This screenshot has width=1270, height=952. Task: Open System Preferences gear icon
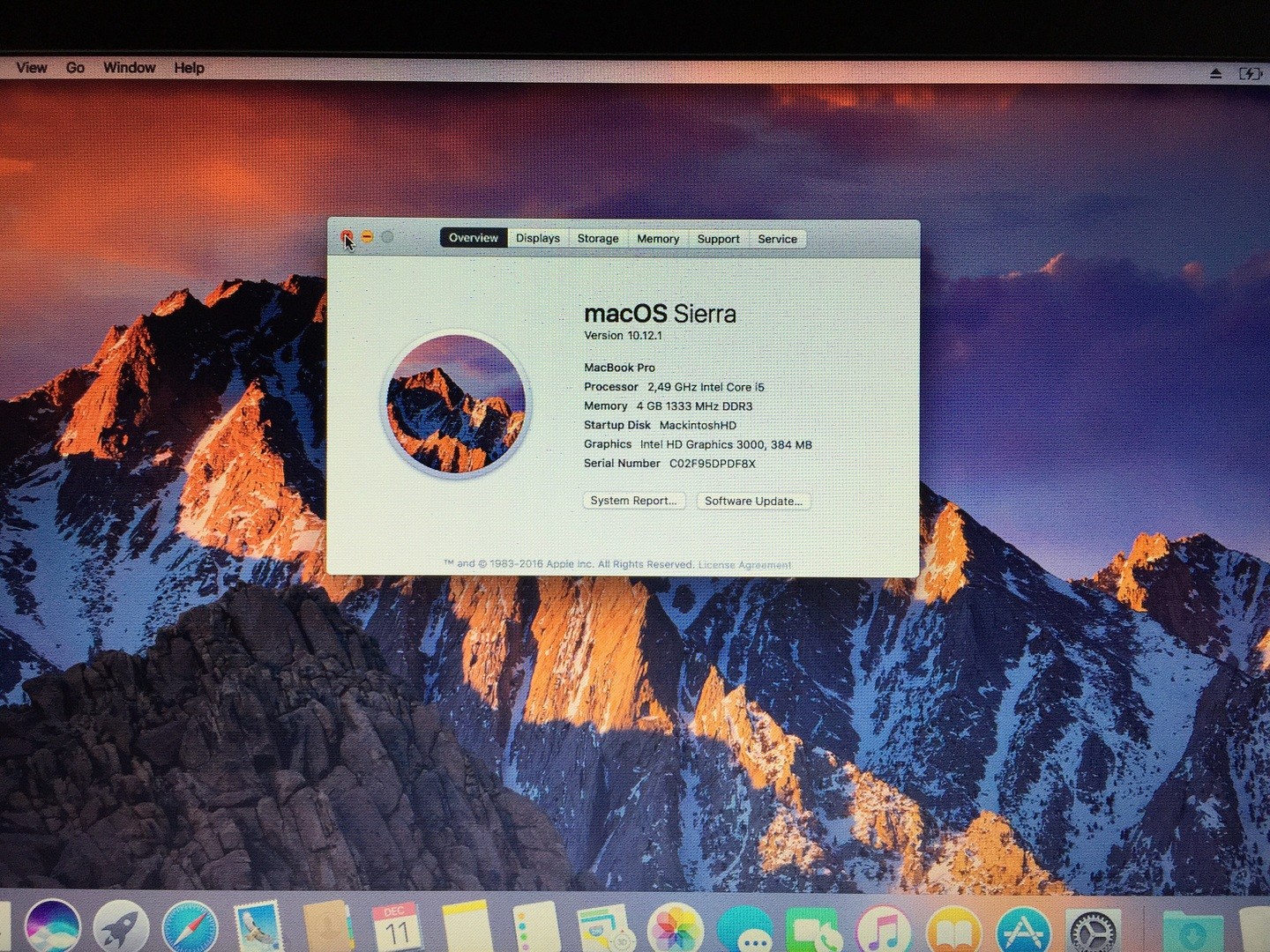coord(1094,931)
